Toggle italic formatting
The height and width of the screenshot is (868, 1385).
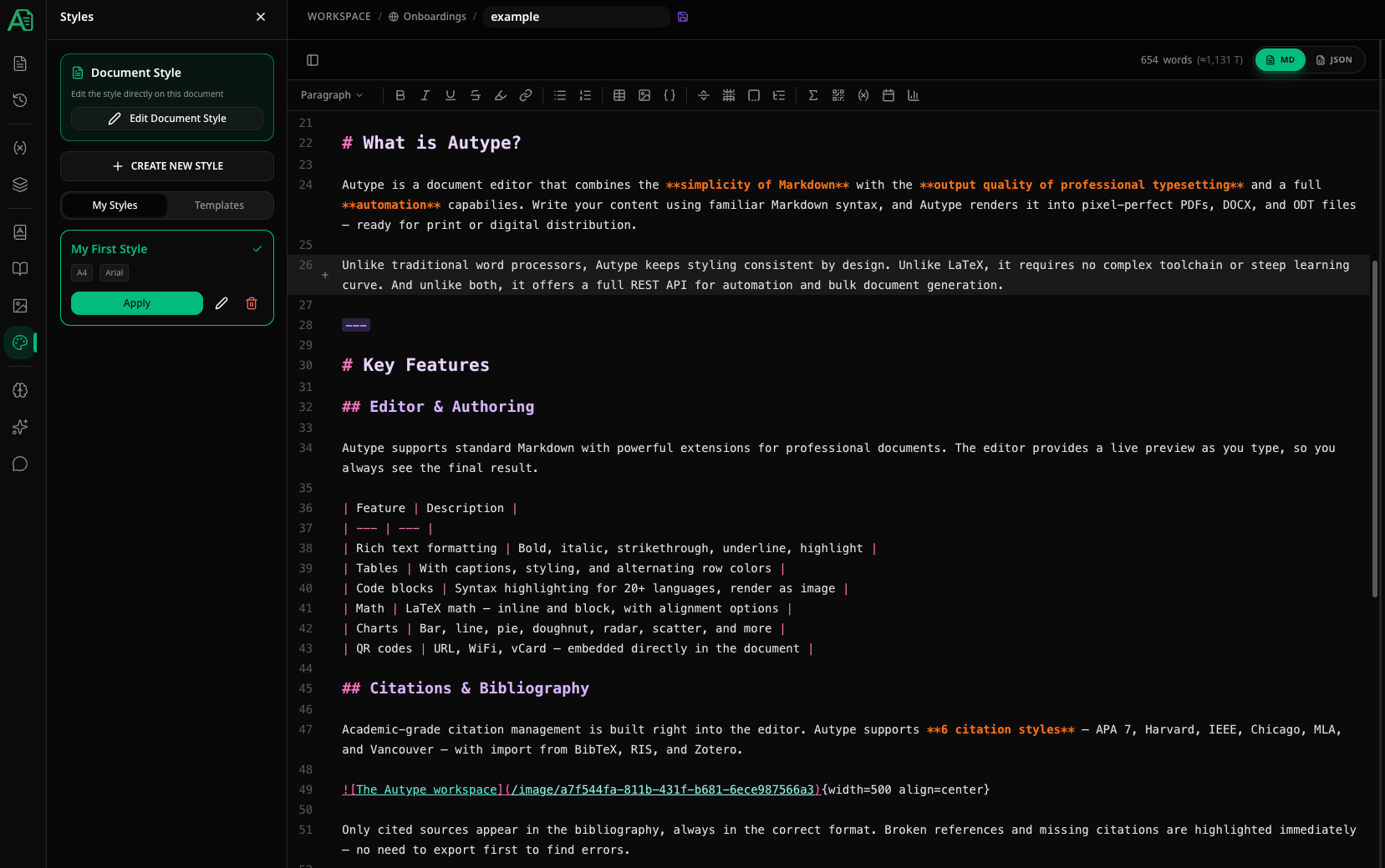coord(425,95)
